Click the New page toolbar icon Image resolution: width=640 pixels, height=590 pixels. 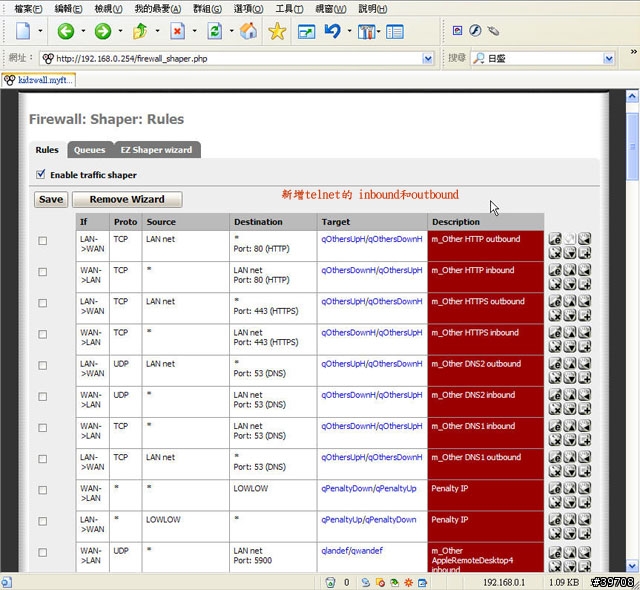tap(23, 31)
